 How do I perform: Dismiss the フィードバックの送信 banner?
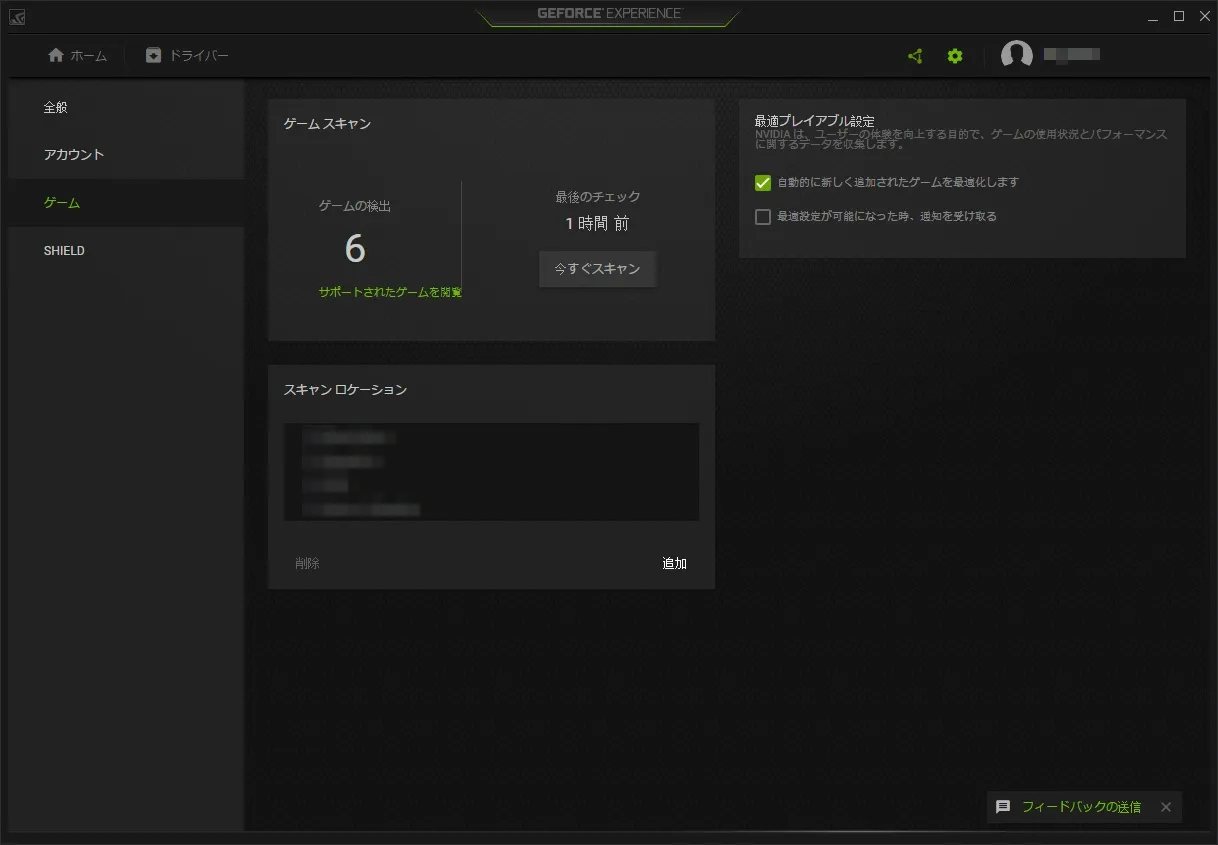[1166, 807]
